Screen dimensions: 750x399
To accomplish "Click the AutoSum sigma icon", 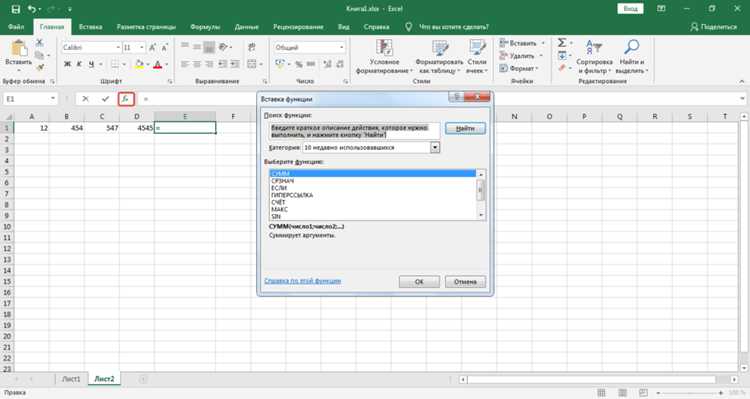I will [562, 43].
